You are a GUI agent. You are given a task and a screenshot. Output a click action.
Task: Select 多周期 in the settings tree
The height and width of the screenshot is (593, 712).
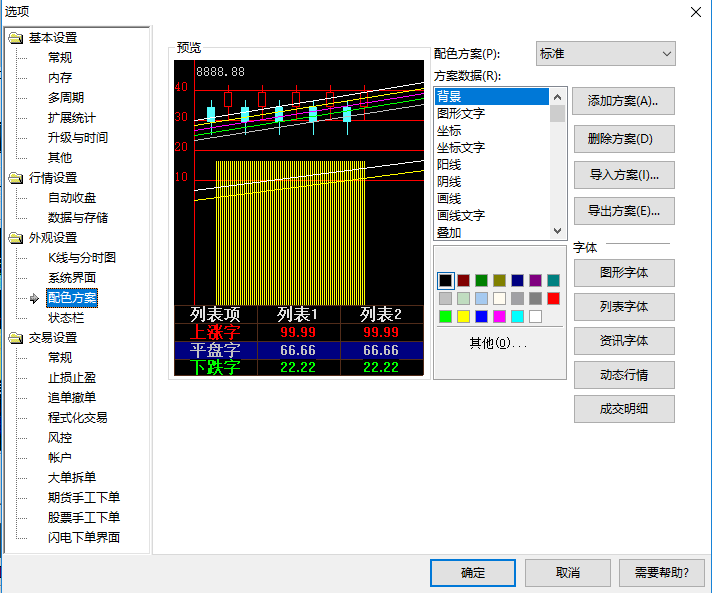click(66, 98)
